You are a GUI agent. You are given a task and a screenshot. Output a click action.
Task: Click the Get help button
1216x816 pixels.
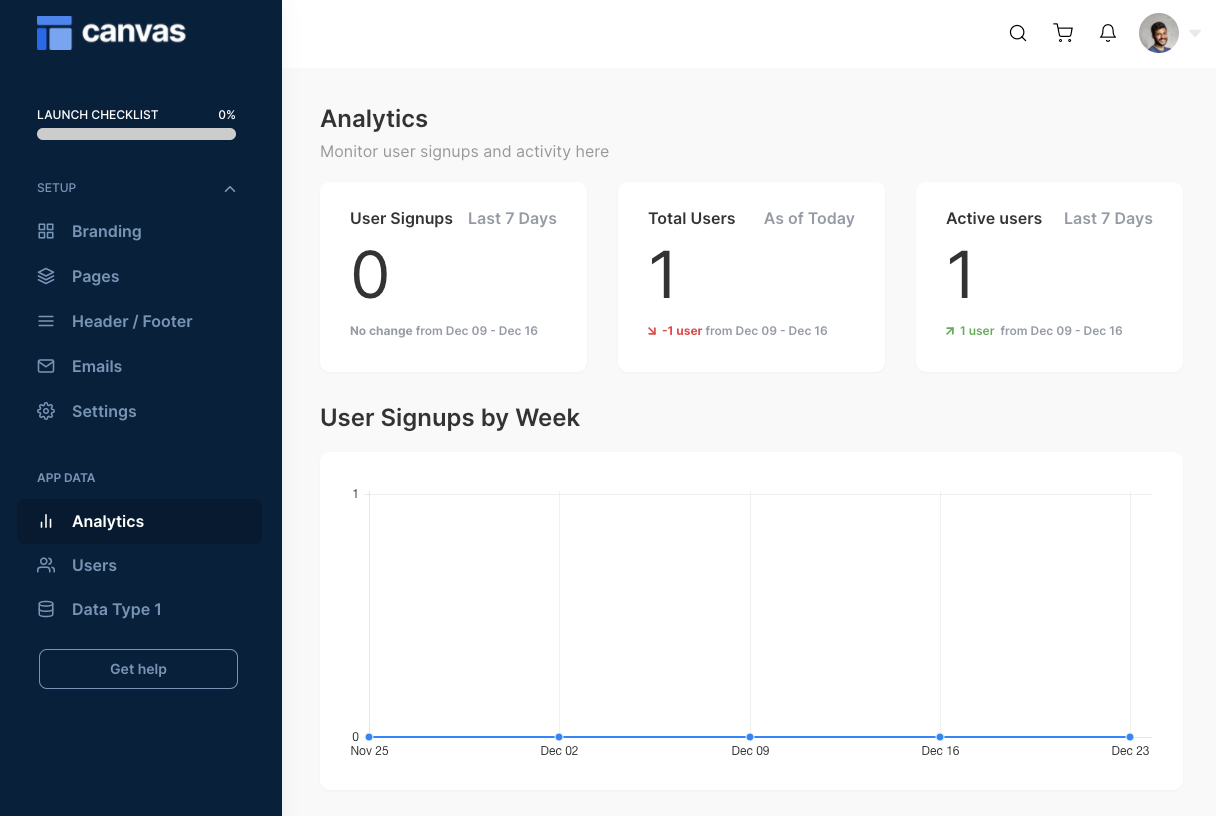click(138, 669)
